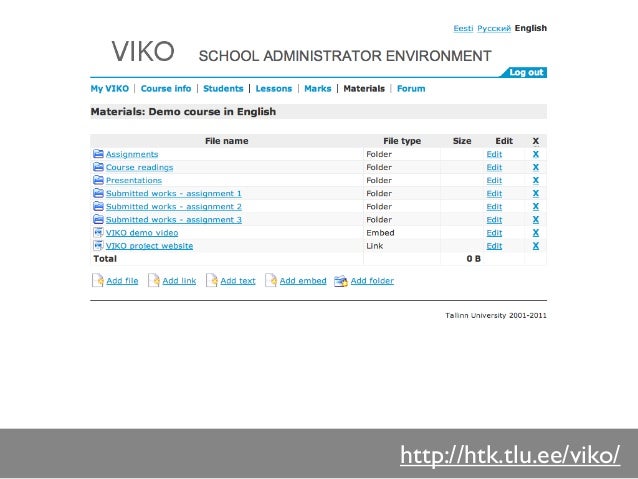Open VIKO demo video link
The height and width of the screenshot is (479, 638).
click(142, 233)
